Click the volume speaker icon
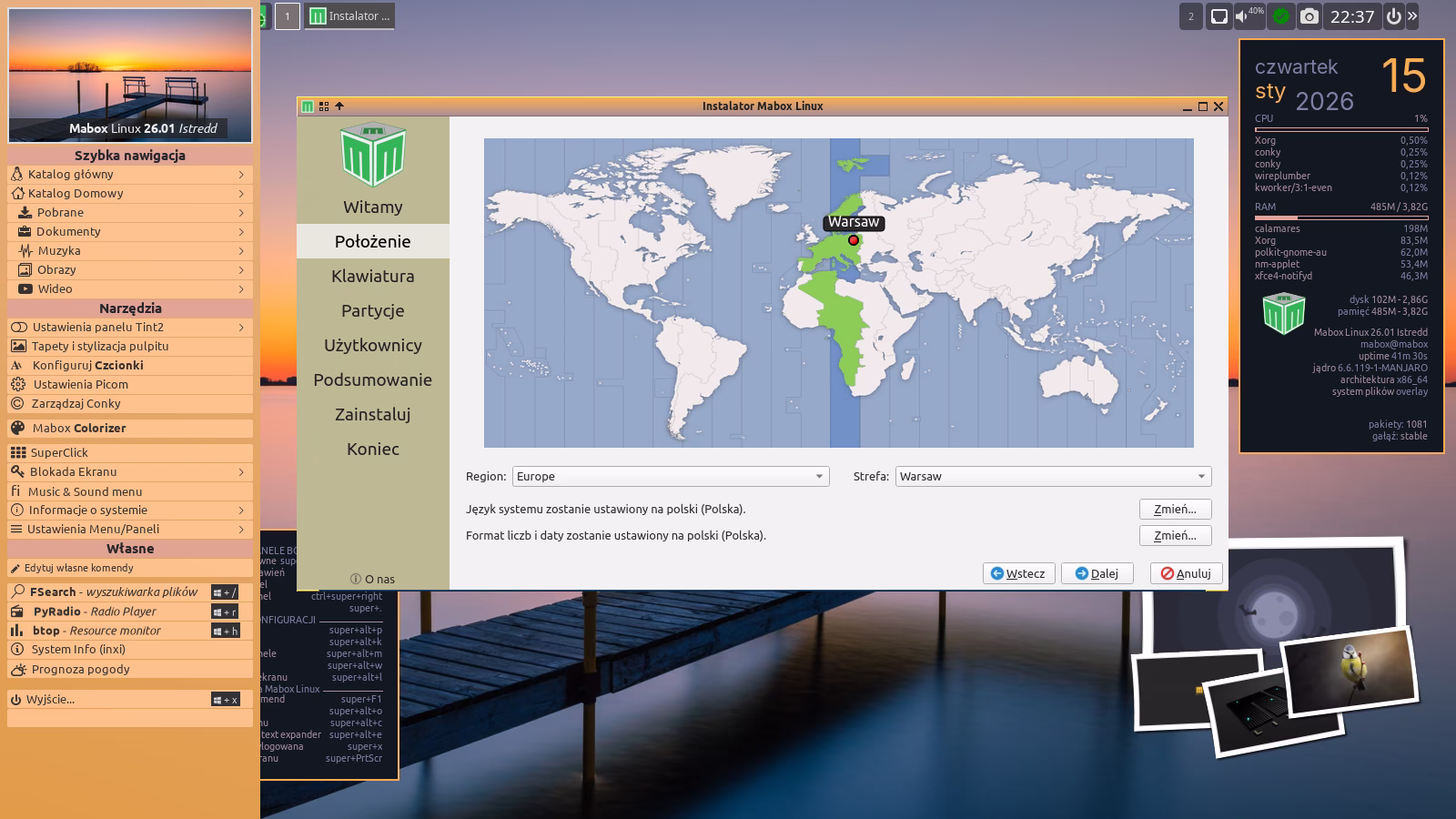Image resolution: width=1456 pixels, height=819 pixels. click(x=1242, y=16)
